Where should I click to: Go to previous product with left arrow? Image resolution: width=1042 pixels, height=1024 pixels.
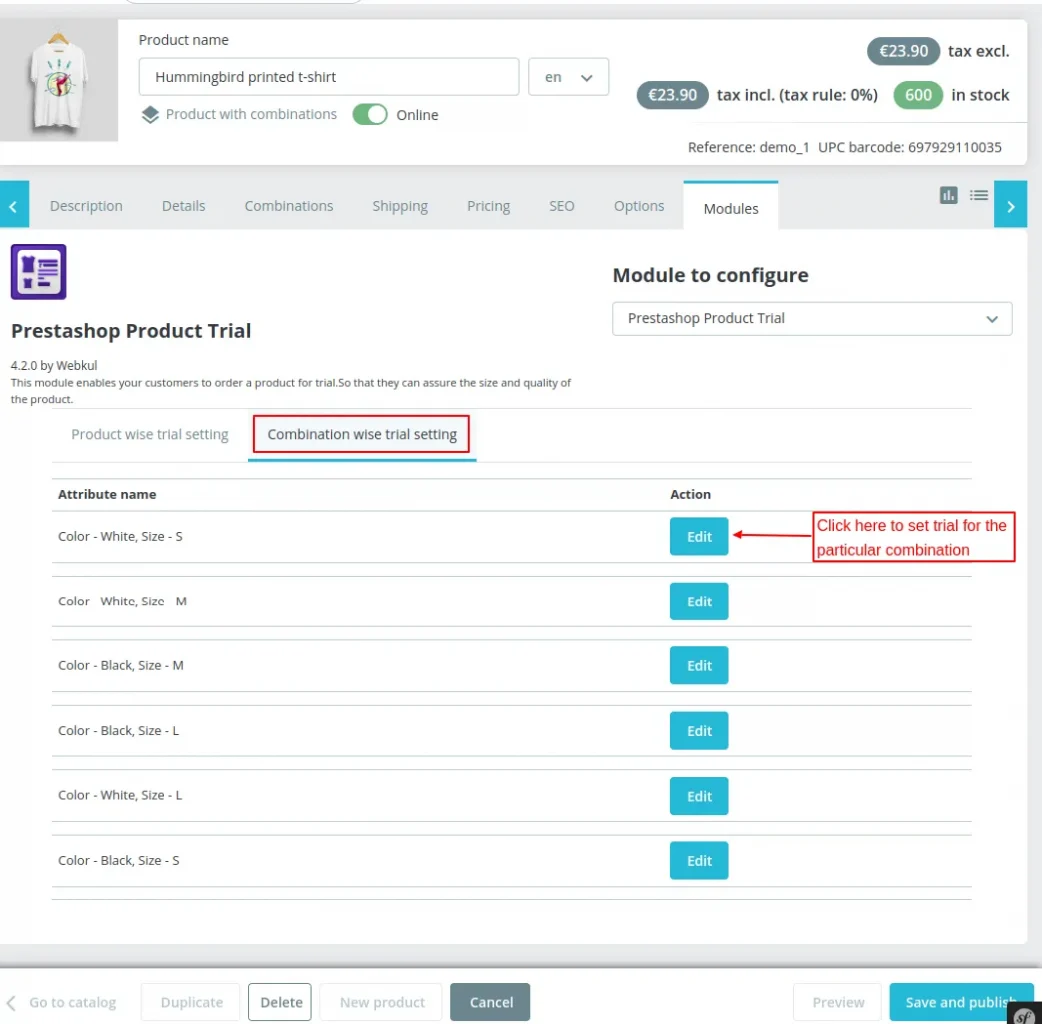pyautogui.click(x=14, y=205)
